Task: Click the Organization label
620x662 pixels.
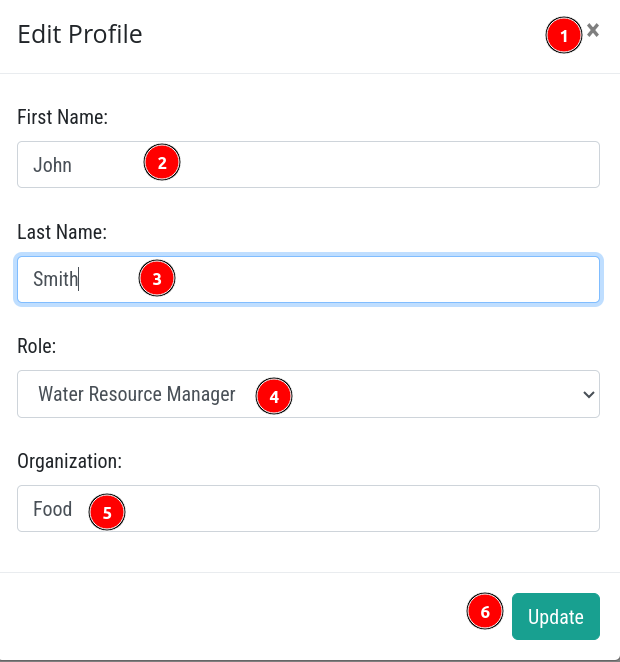Action: 70,461
